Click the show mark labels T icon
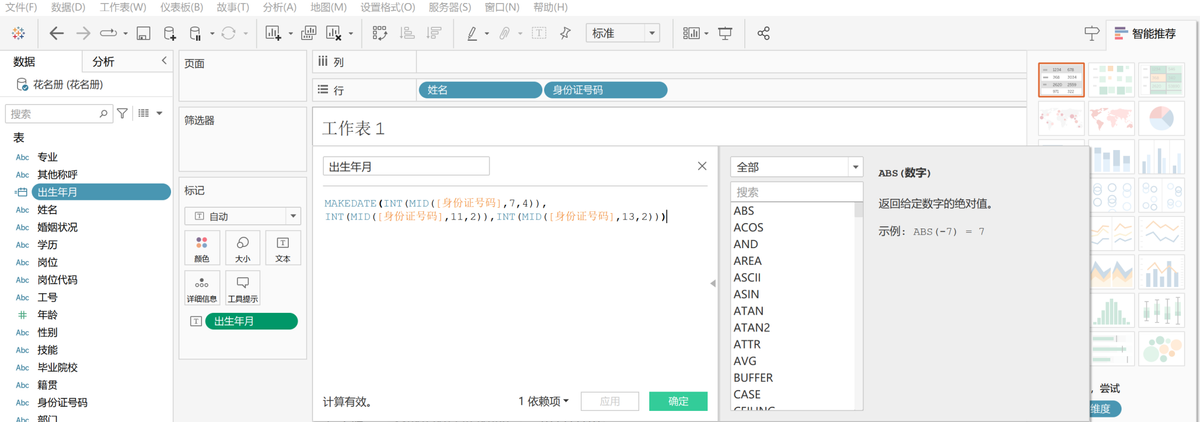The height and width of the screenshot is (422, 1200). point(539,33)
